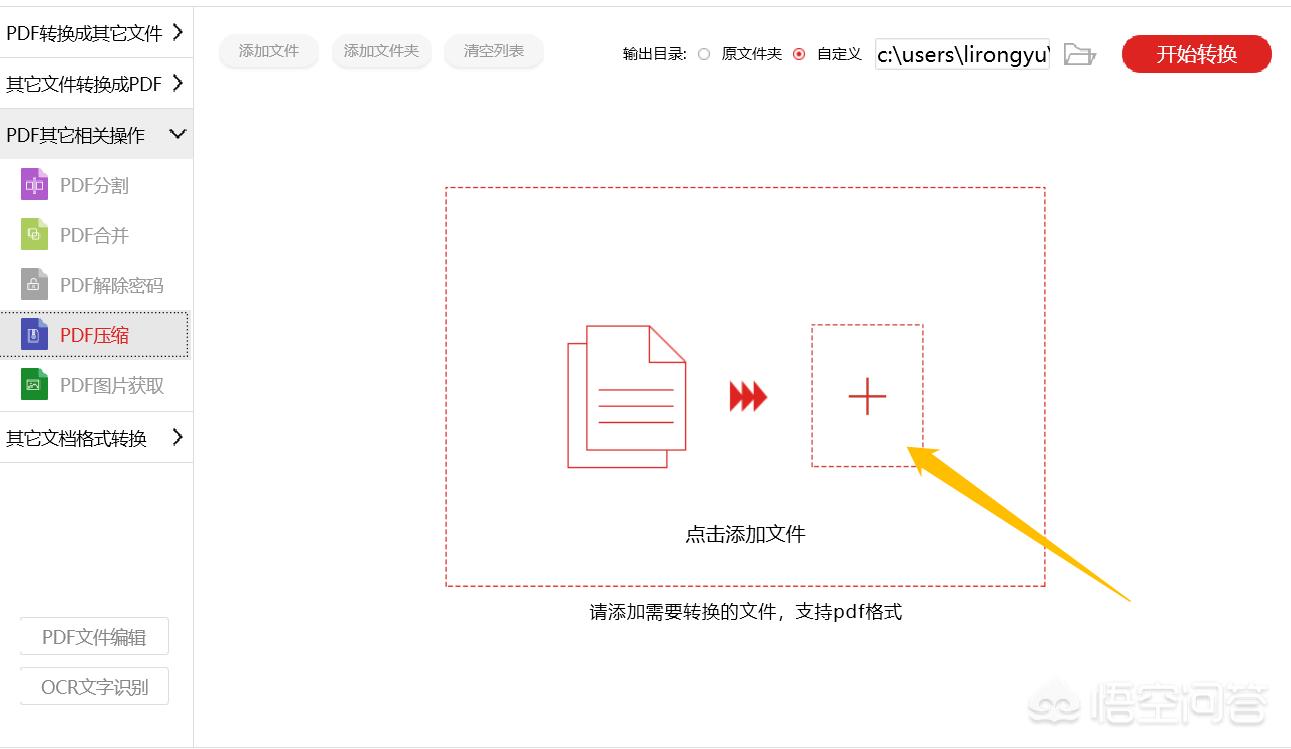Select the PDF压缩 compression icon

33,334
